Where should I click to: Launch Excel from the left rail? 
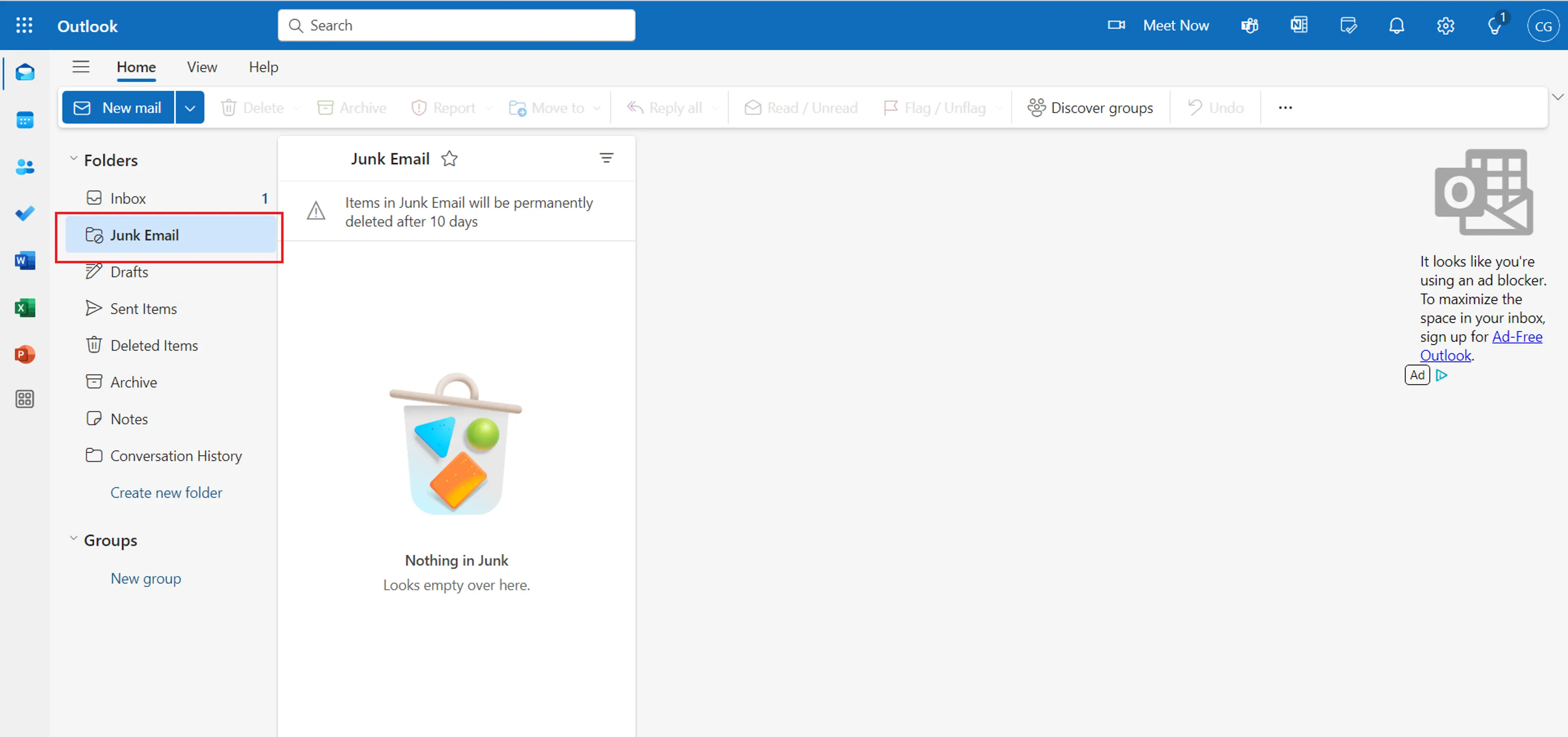[25, 308]
